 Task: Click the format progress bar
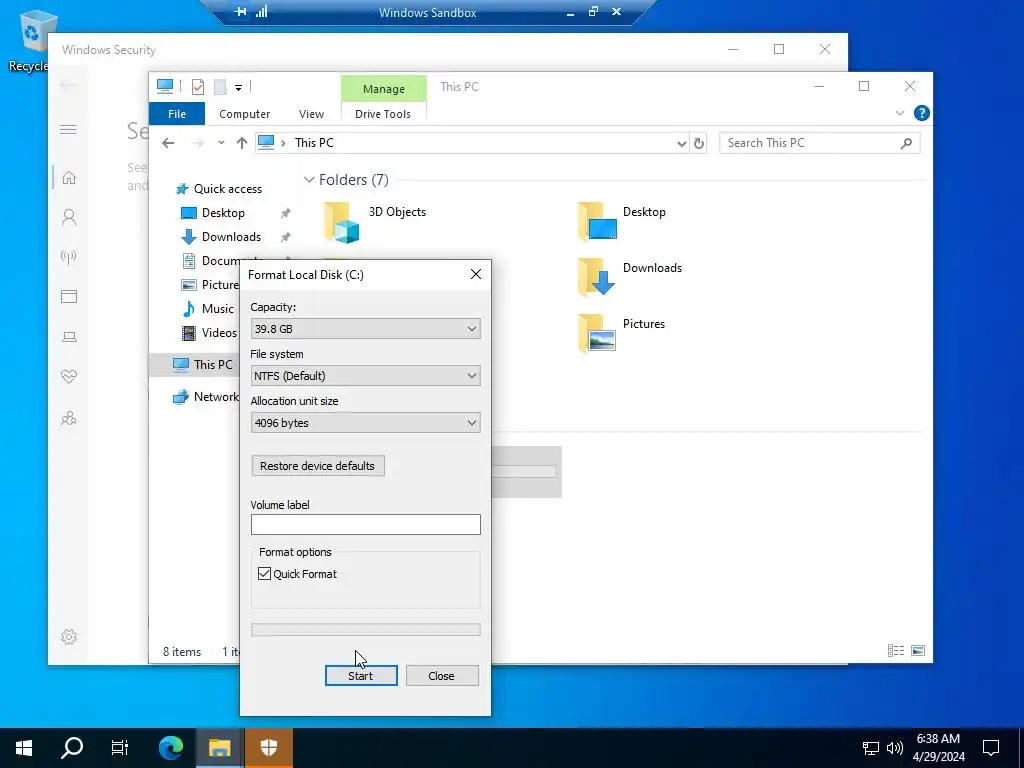[x=366, y=630]
